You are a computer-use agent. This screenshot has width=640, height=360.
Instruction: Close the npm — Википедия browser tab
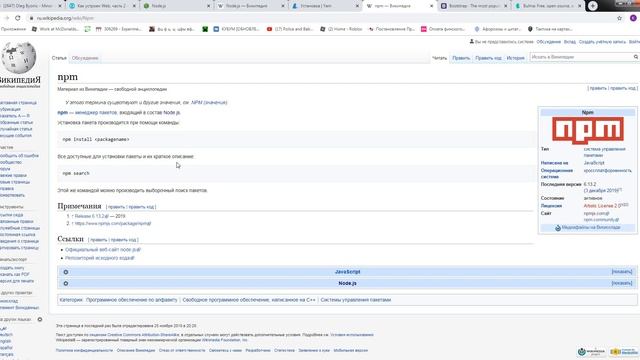431,6
